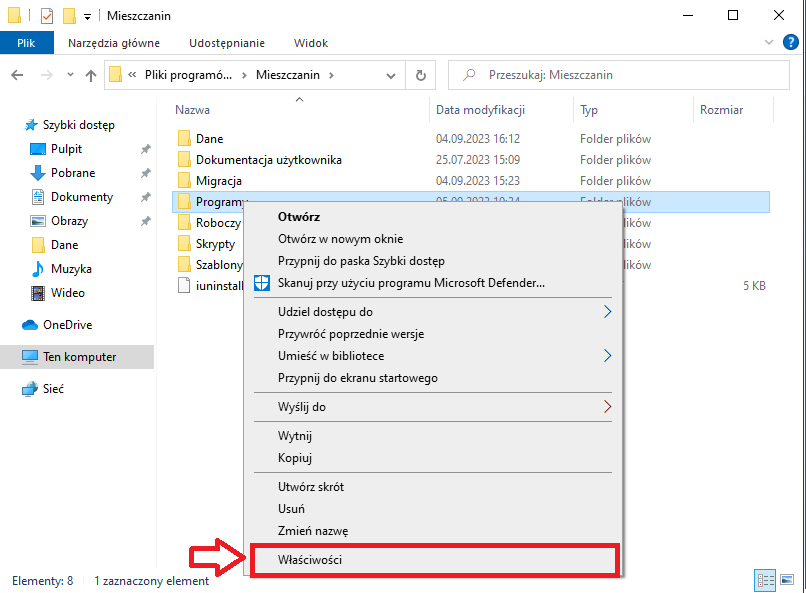Switch to details view layout

click(x=765, y=580)
